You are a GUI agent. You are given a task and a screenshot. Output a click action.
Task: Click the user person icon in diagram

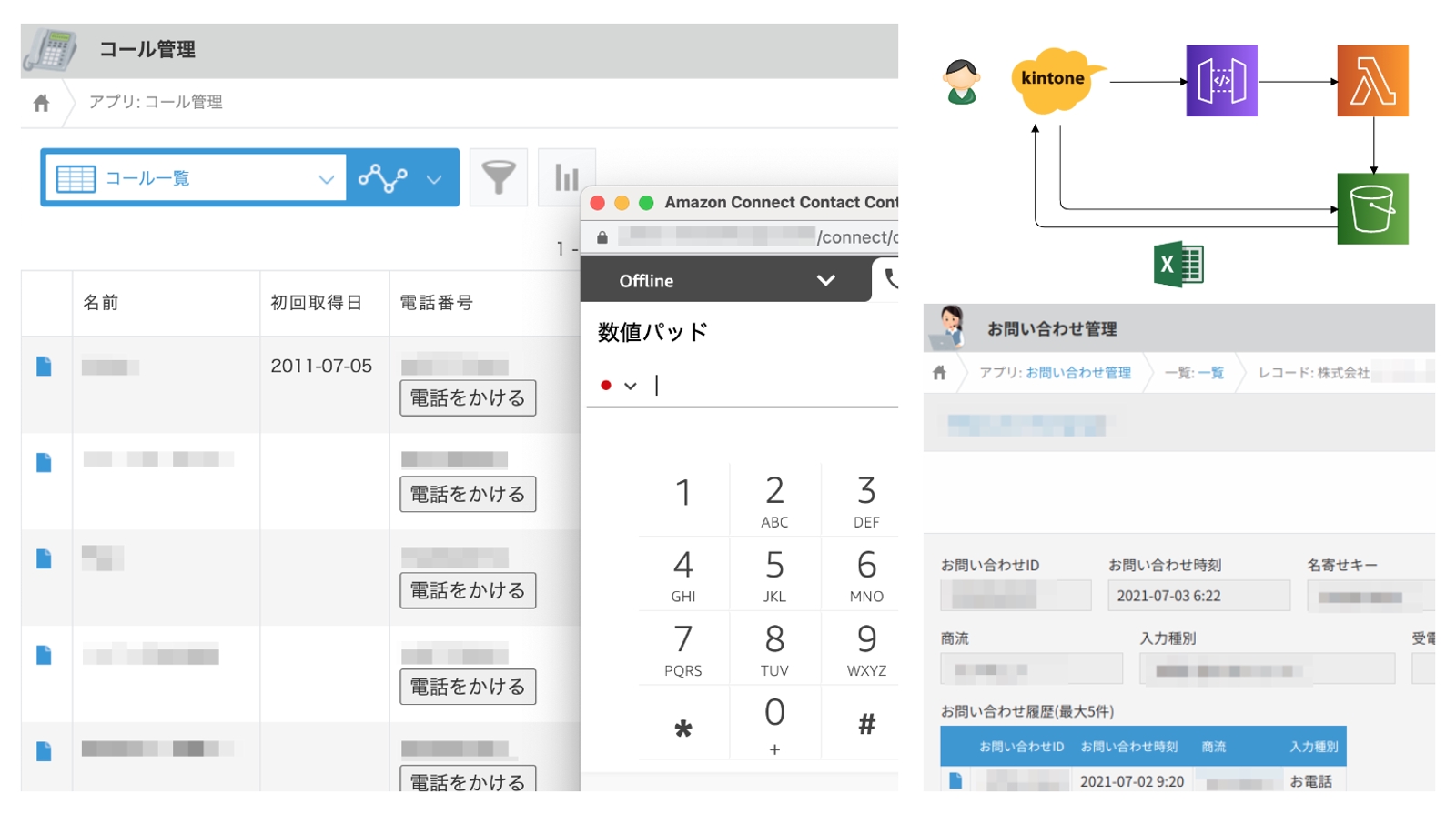pyautogui.click(x=962, y=82)
